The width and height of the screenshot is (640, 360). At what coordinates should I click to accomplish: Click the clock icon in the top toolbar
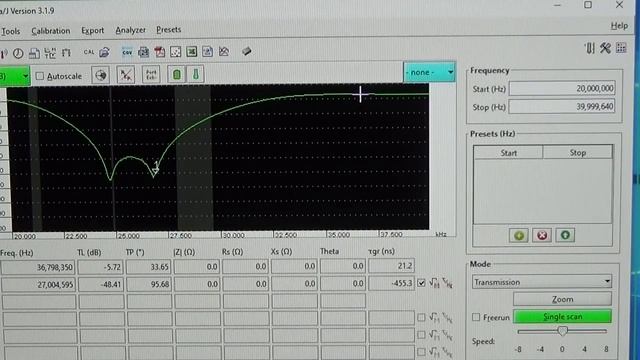pos(18,53)
